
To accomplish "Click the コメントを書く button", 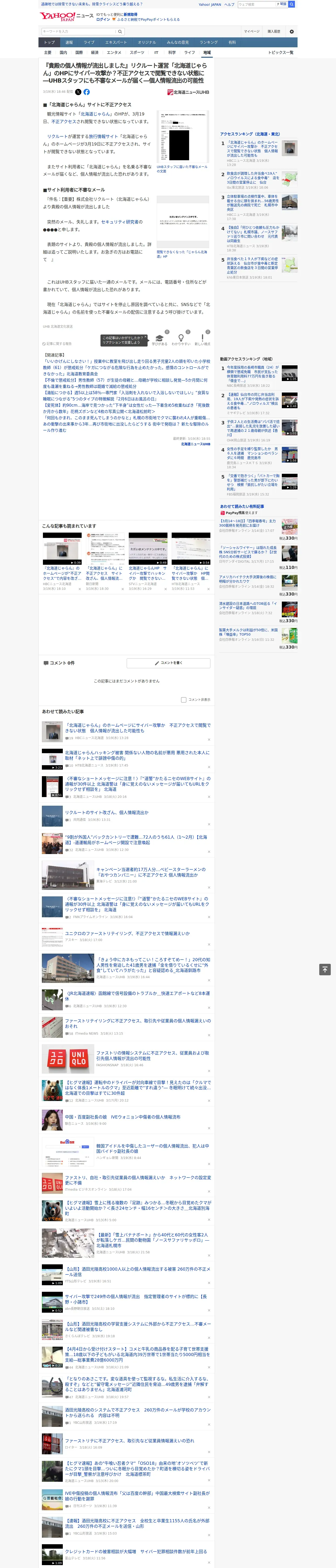I will pyautogui.click(x=168, y=663).
